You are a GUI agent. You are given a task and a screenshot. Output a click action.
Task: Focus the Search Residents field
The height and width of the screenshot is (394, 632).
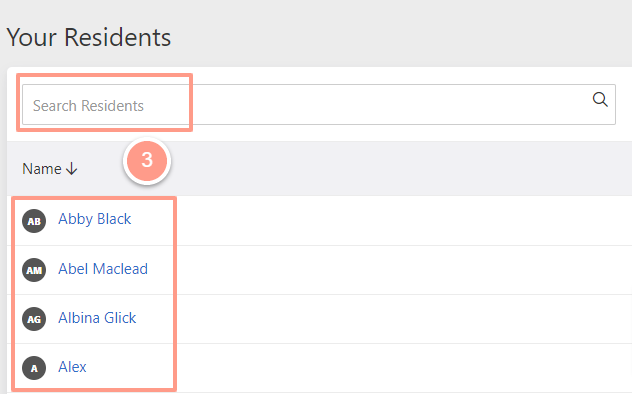(x=319, y=104)
